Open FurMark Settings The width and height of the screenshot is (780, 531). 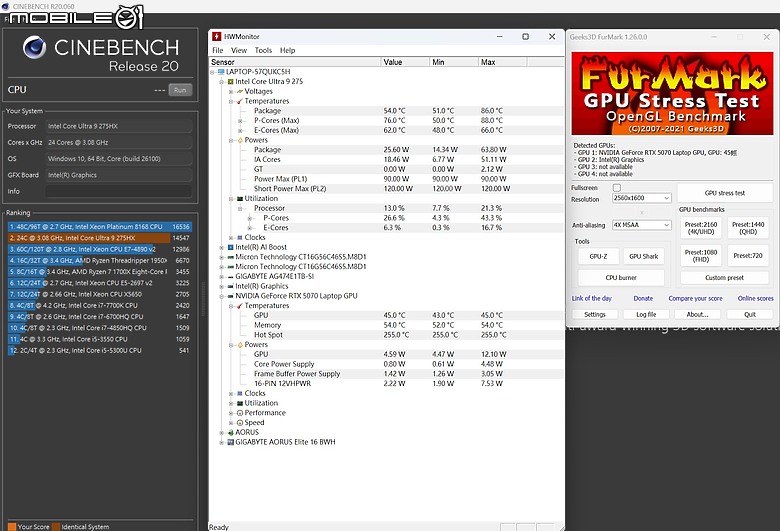pos(595,315)
